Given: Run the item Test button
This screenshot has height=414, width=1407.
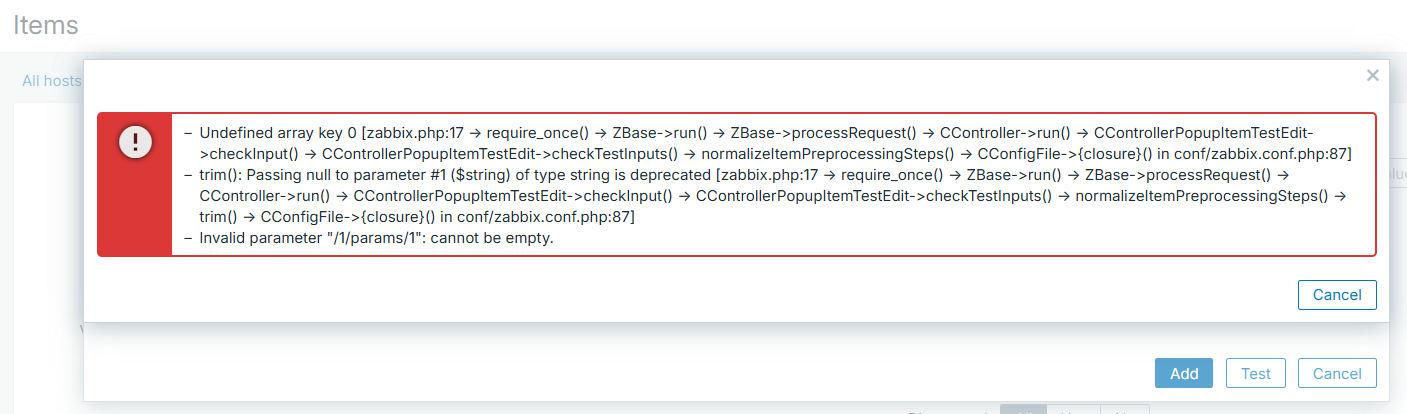Looking at the screenshot, I should [1255, 373].
